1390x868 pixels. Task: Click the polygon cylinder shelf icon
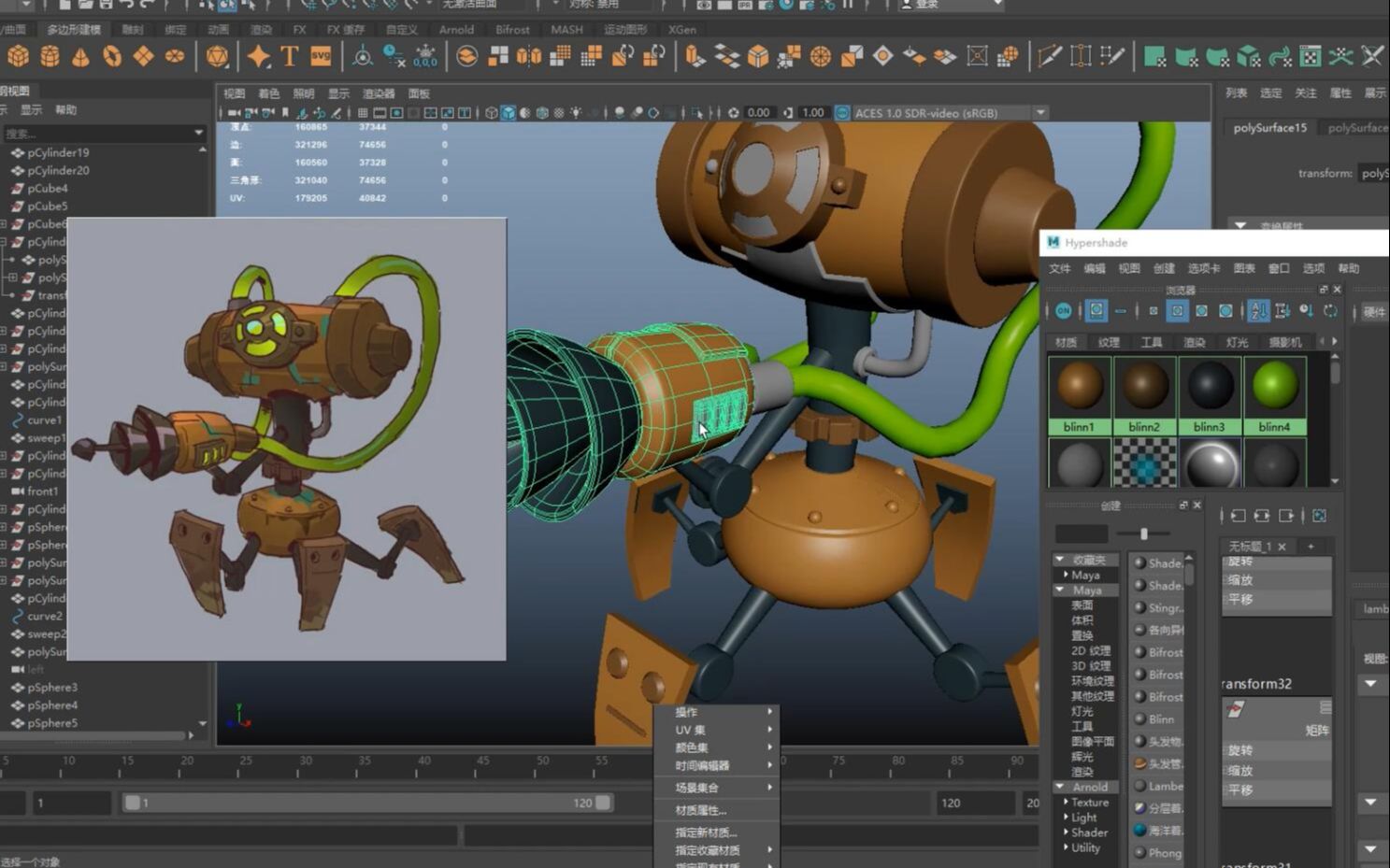tap(50, 57)
